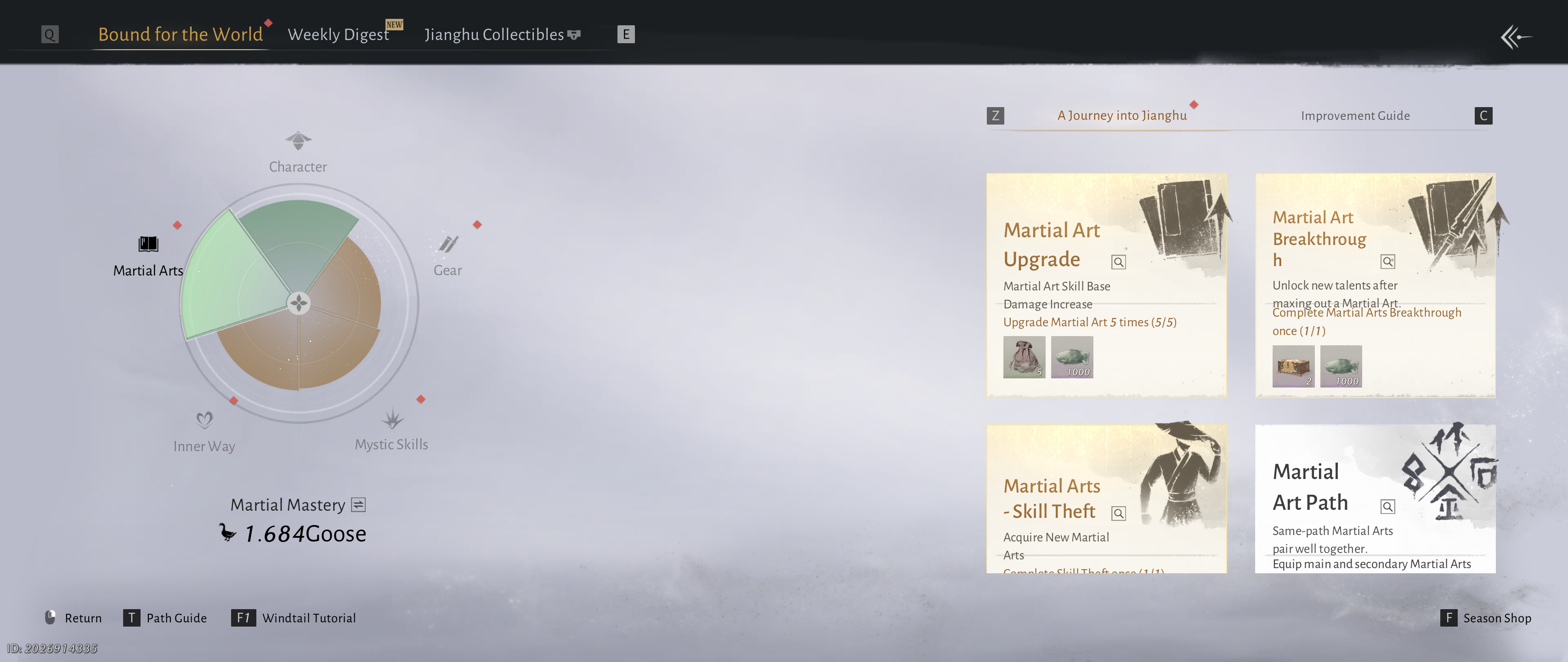The width and height of the screenshot is (1568, 662).
Task: Toggle the Martial Mastery switch icon
Action: coord(358,504)
